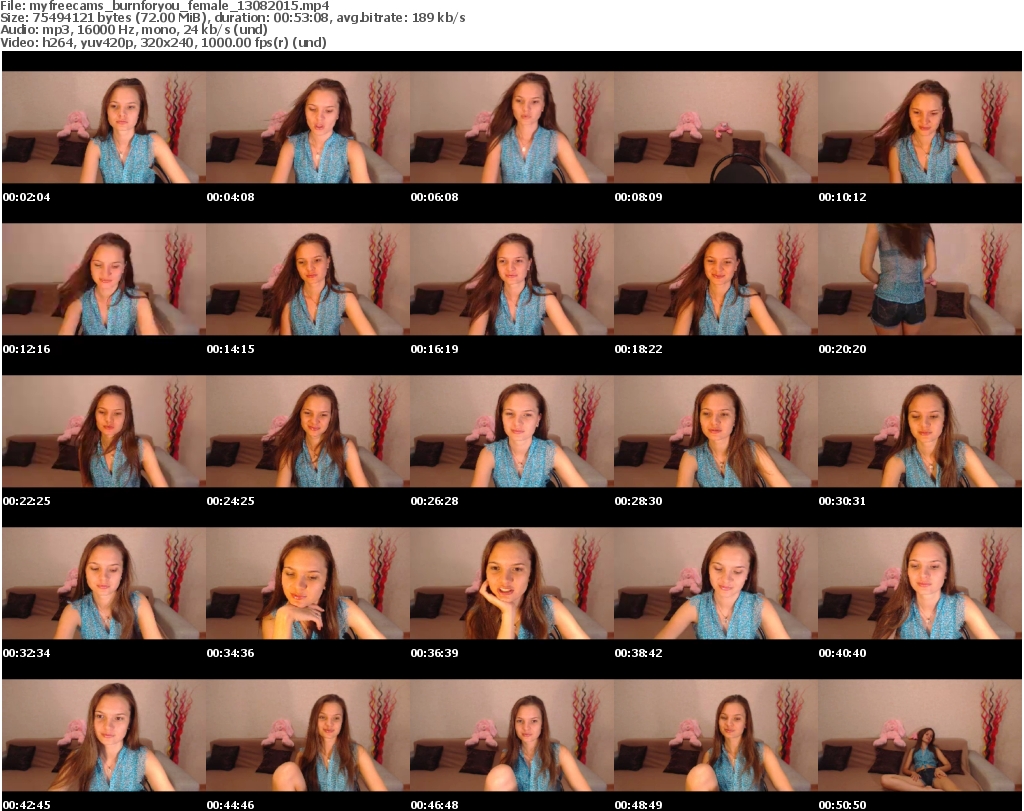Click the thumbnail at 00:34:36

[308, 584]
